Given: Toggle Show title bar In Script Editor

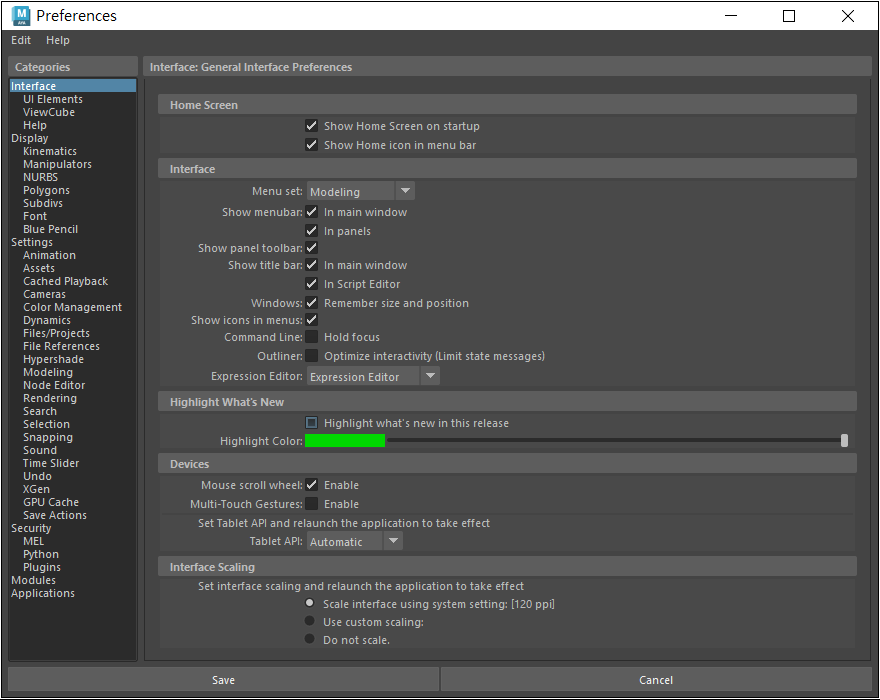Looking at the screenshot, I should (311, 284).
